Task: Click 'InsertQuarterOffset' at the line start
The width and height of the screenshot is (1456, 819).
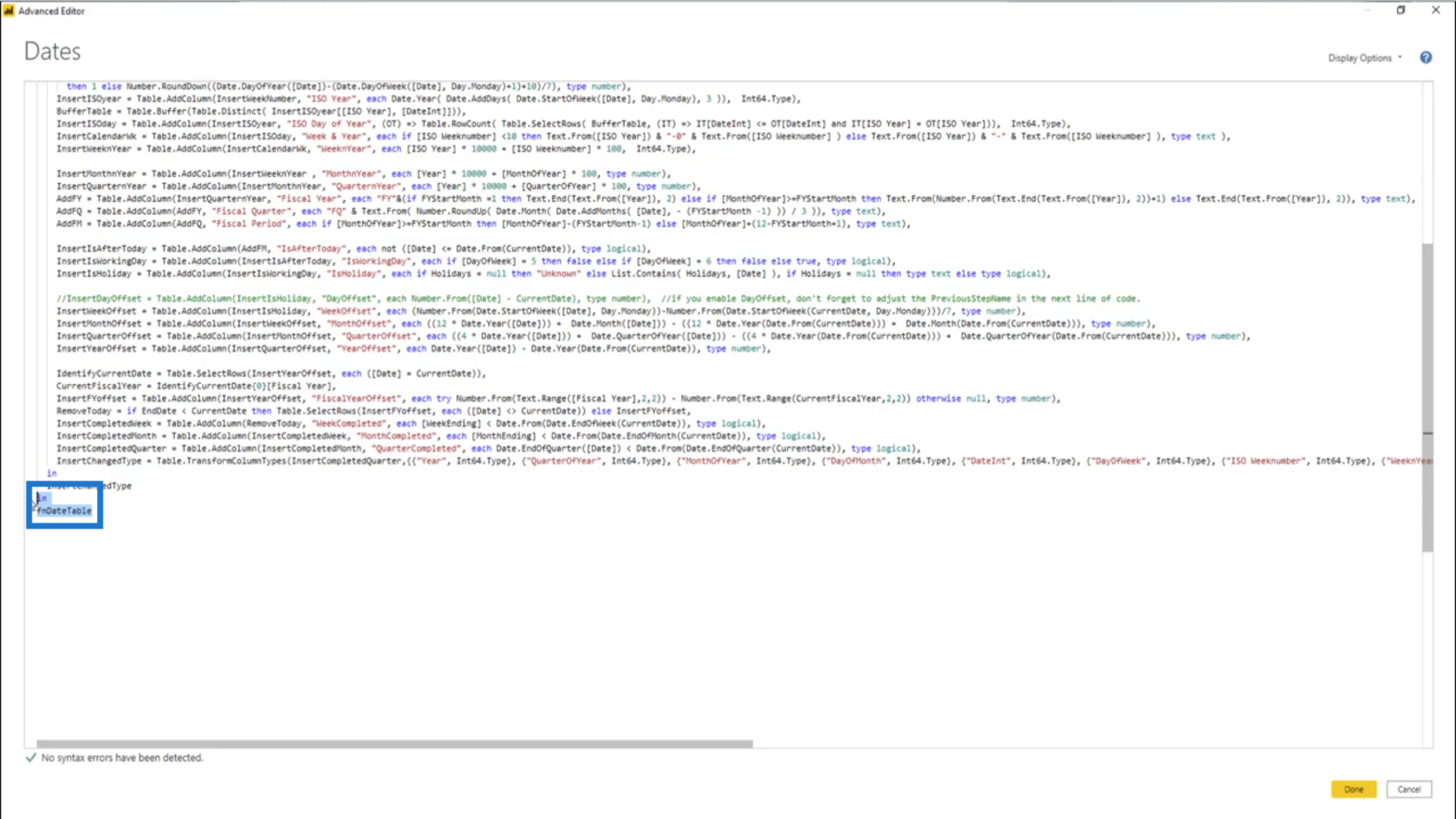Action: pyautogui.click(x=104, y=336)
